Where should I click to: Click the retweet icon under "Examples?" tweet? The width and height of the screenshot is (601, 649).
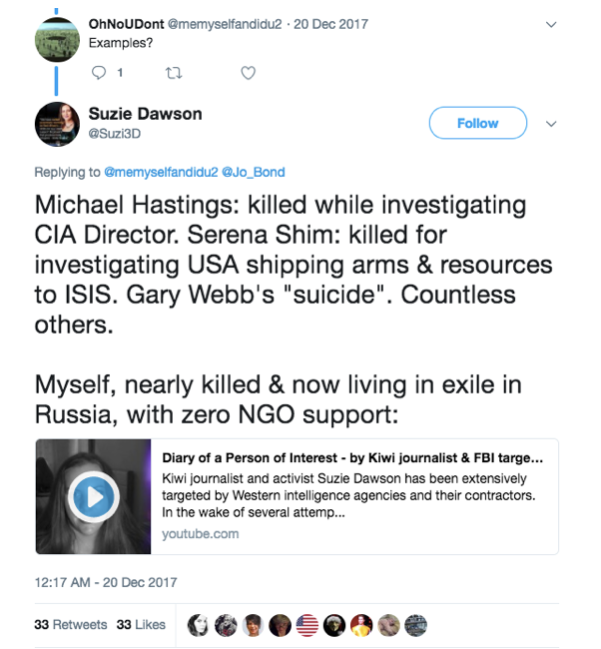173,72
